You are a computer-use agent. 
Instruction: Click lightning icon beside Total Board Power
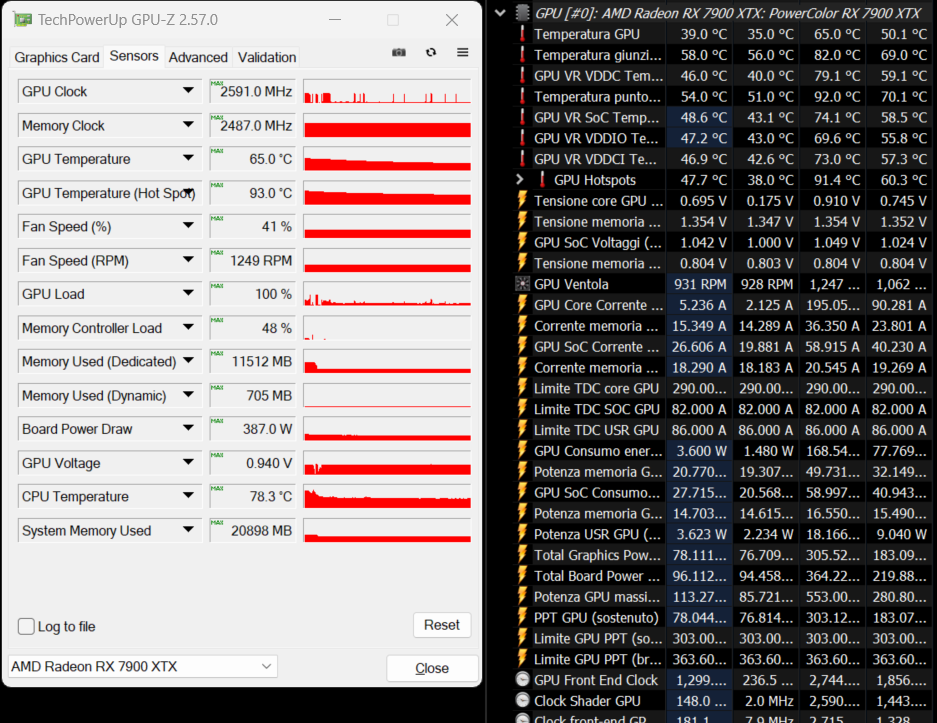pos(522,576)
